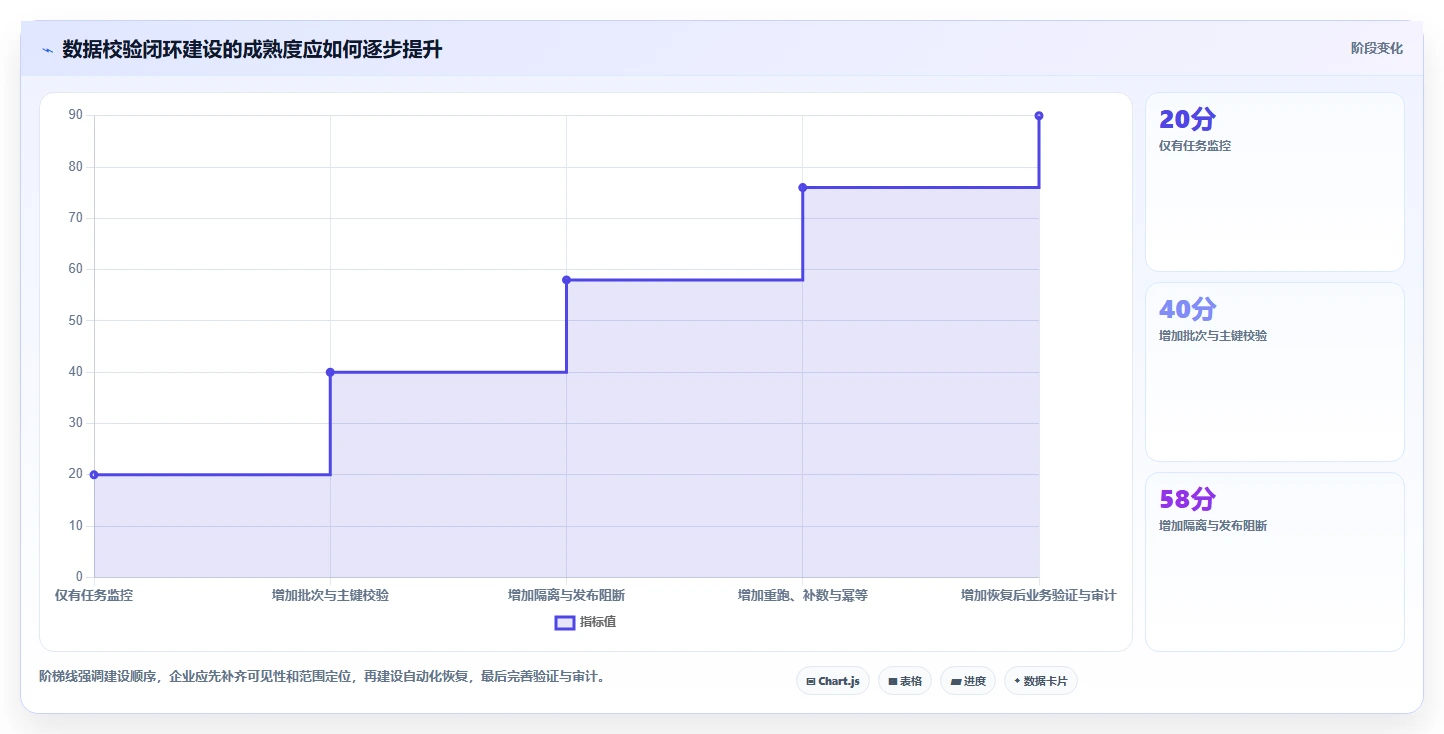This screenshot has height=734, width=1444.
Task: Click the 表格 pill icon
Action: click(892, 681)
